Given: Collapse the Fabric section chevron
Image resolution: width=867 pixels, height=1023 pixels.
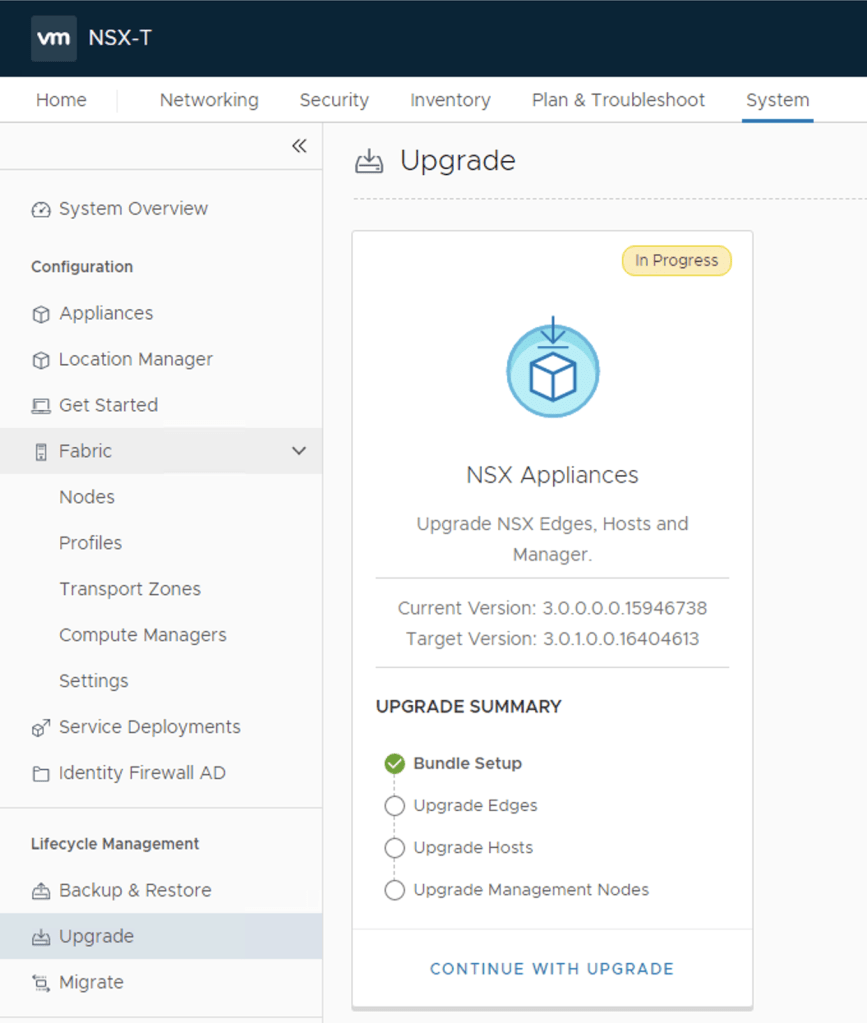Looking at the screenshot, I should [298, 451].
